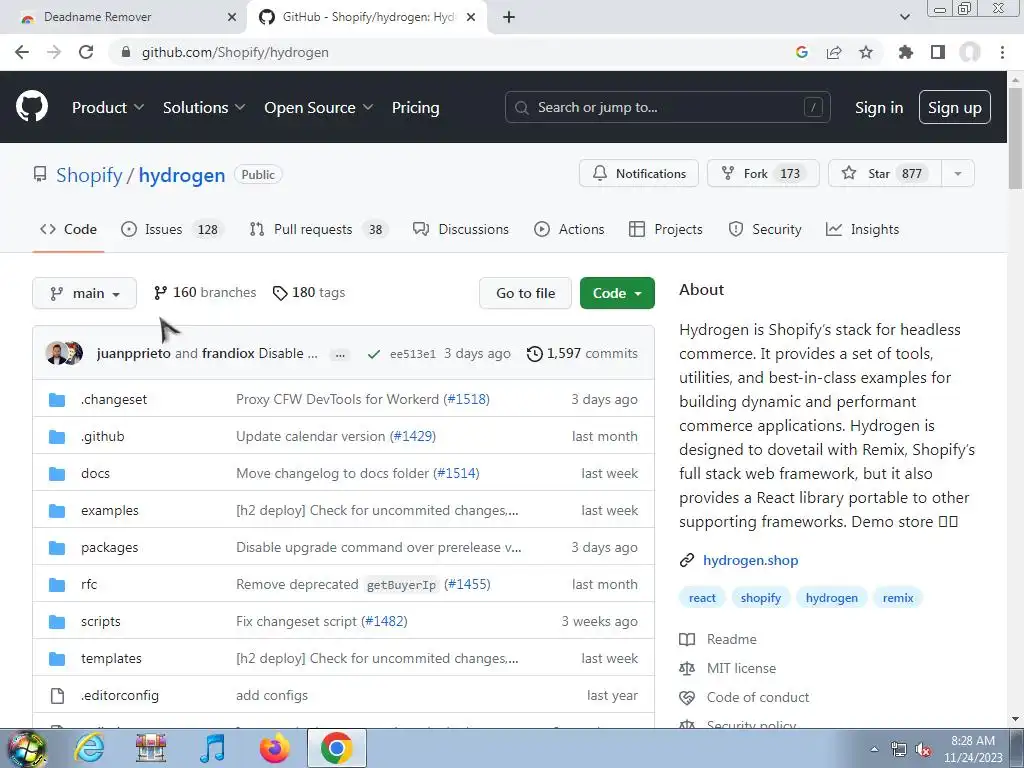This screenshot has width=1024, height=768.
Task: View the 180 tags link
Action: [x=309, y=293]
